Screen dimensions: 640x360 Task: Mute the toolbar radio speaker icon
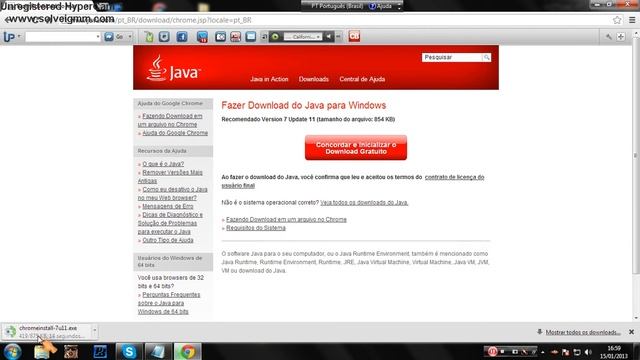[x=329, y=37]
